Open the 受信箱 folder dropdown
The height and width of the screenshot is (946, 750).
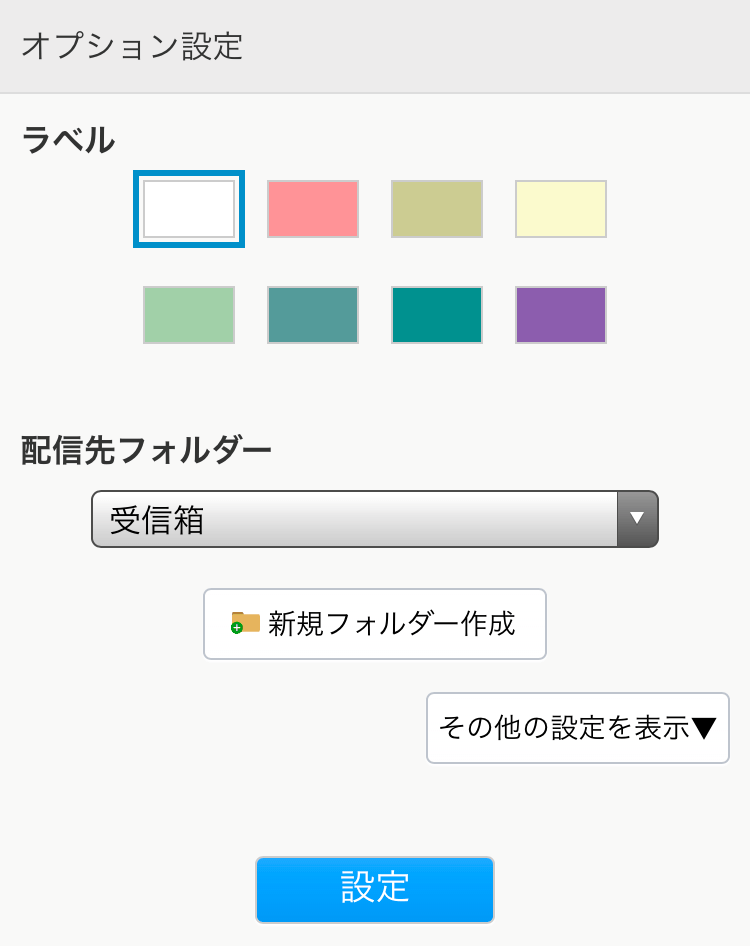tap(374, 519)
